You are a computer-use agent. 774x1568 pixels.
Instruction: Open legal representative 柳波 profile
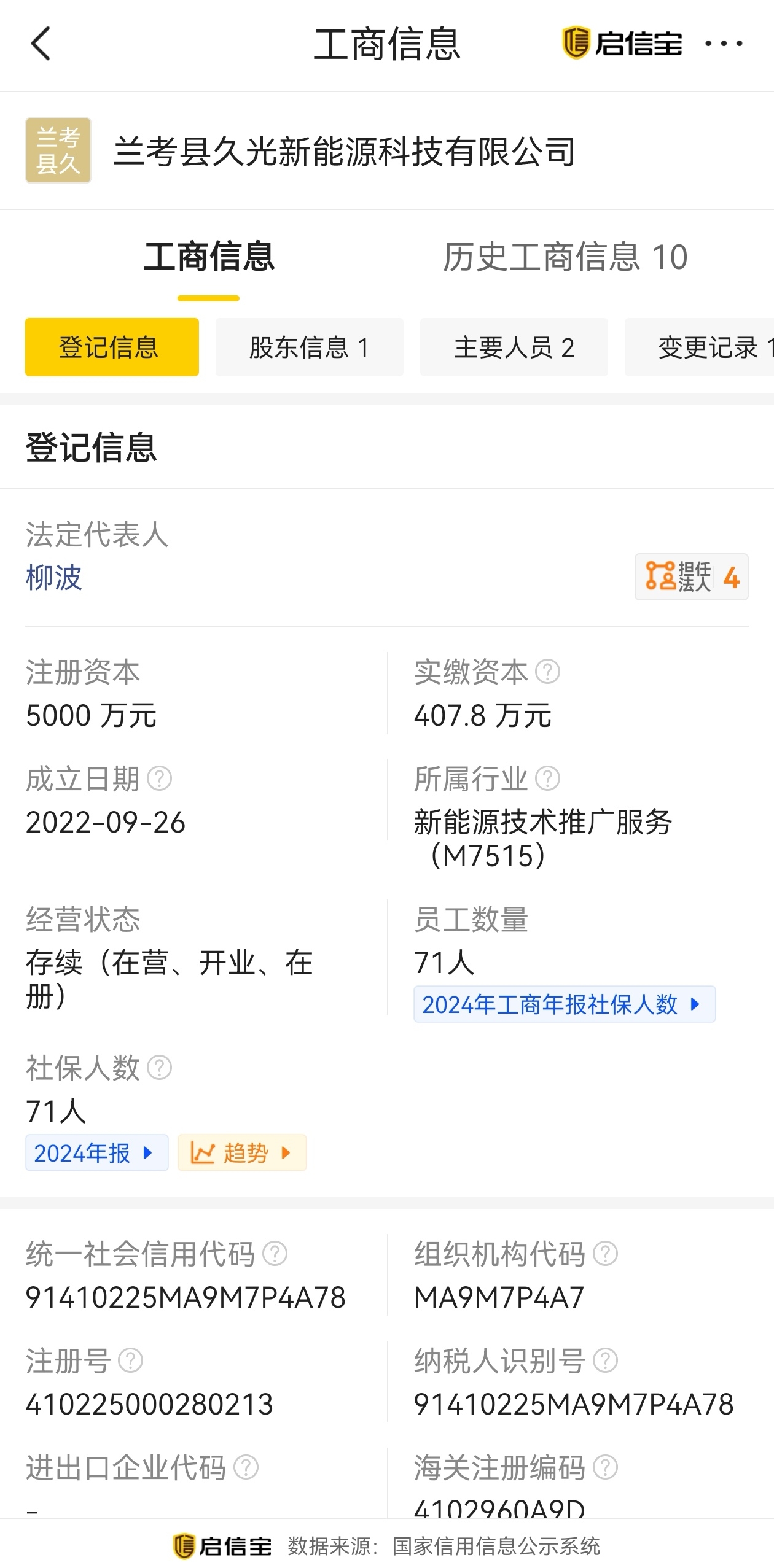click(54, 578)
